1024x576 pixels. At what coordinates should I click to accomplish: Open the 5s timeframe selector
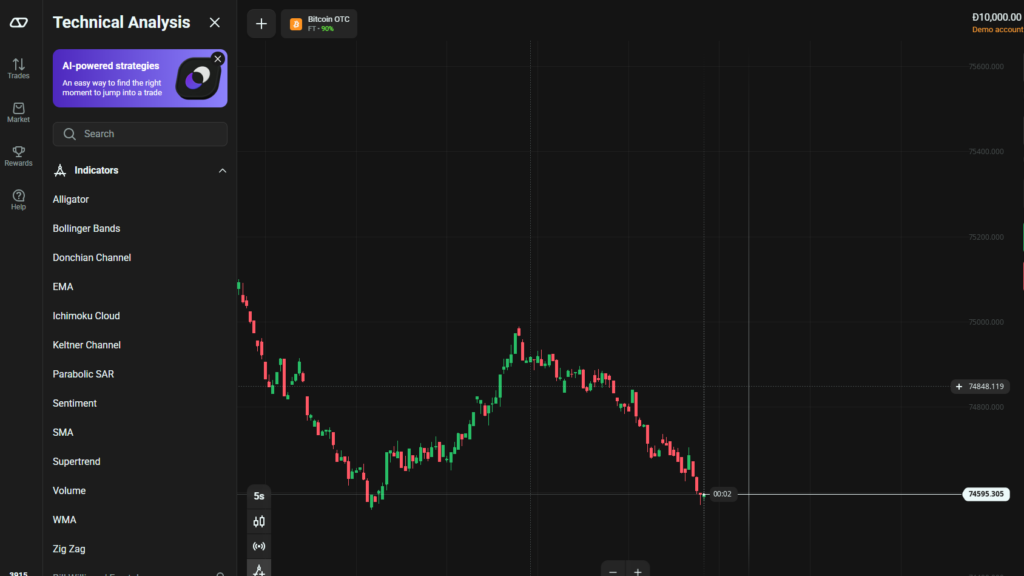pos(259,496)
